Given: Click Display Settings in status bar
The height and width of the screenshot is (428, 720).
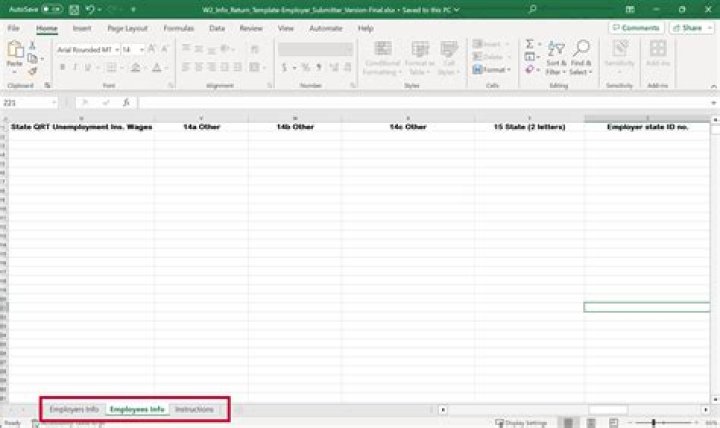Looking at the screenshot, I should tap(521, 422).
